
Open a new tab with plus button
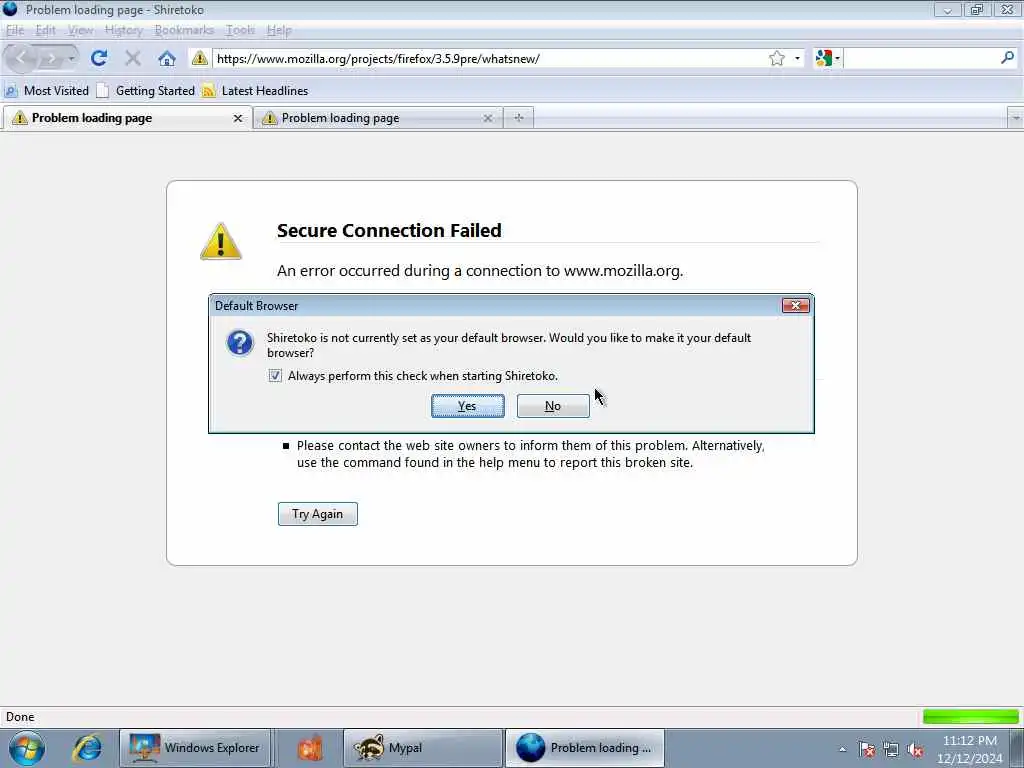519,118
